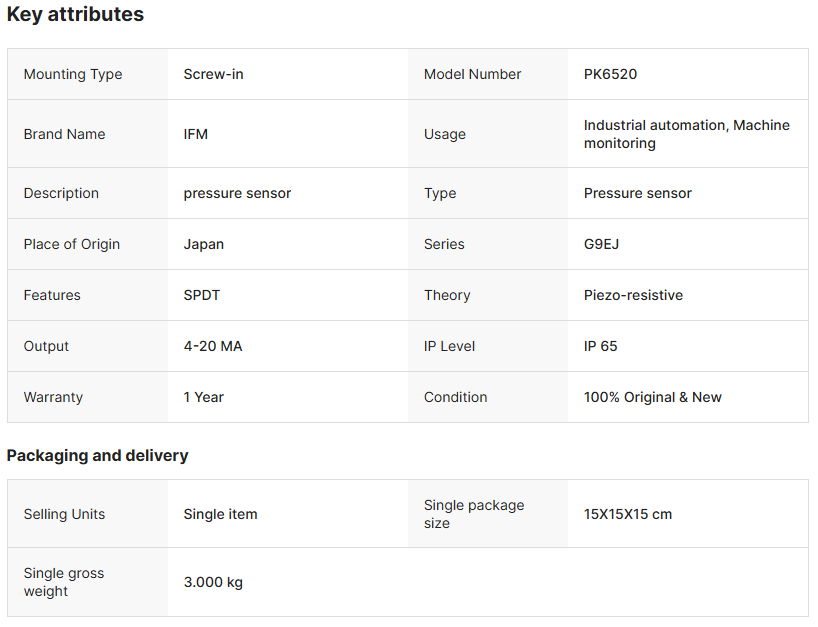Click the 100% Original & New condition

(652, 397)
